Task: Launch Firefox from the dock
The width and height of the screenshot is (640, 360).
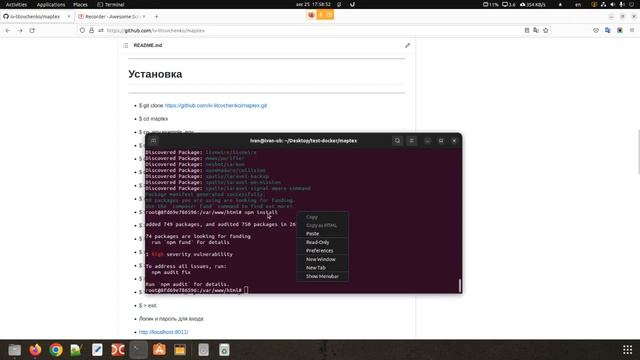Action: (x=36, y=350)
